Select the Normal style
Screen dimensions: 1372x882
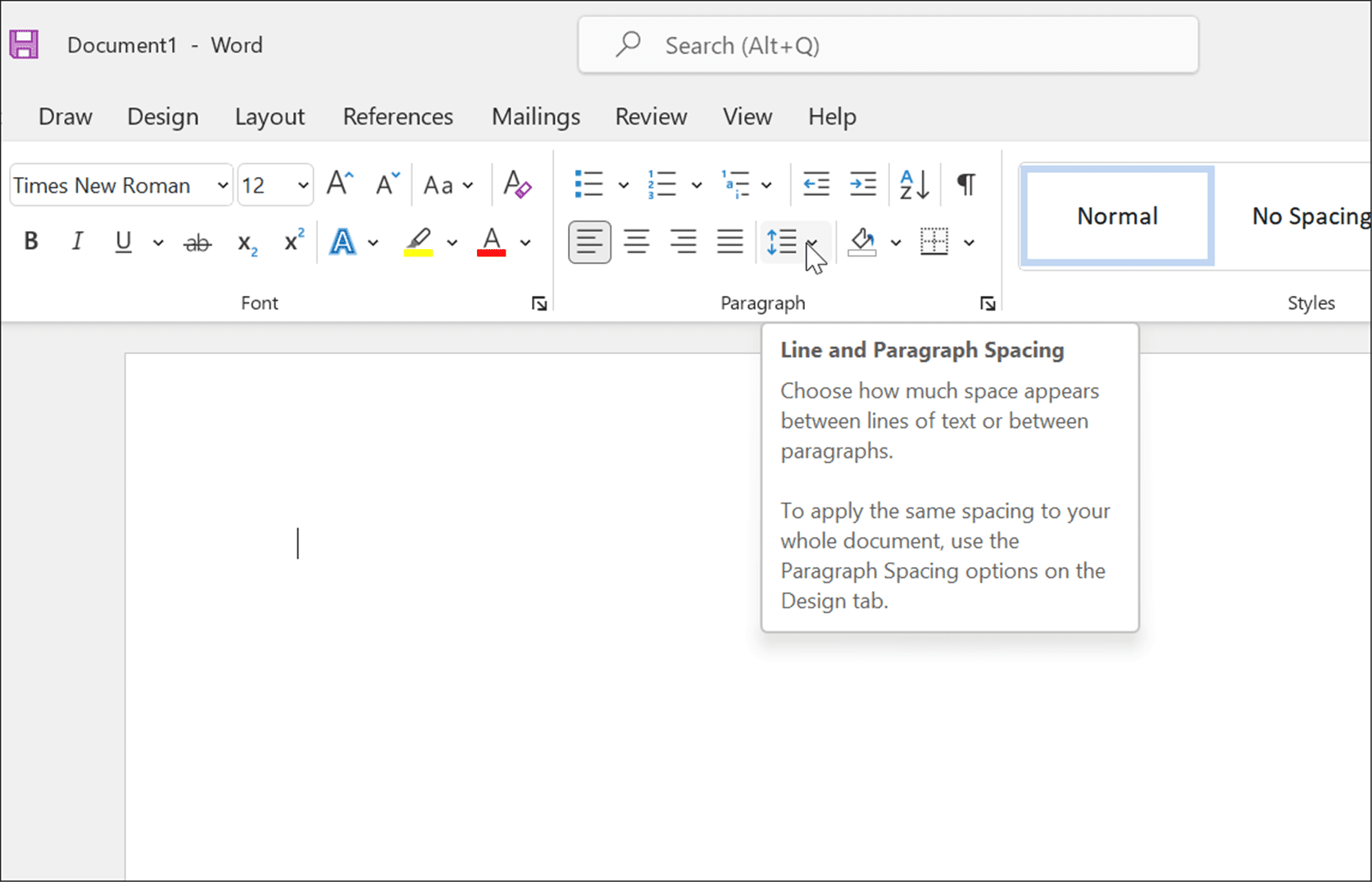(x=1116, y=216)
